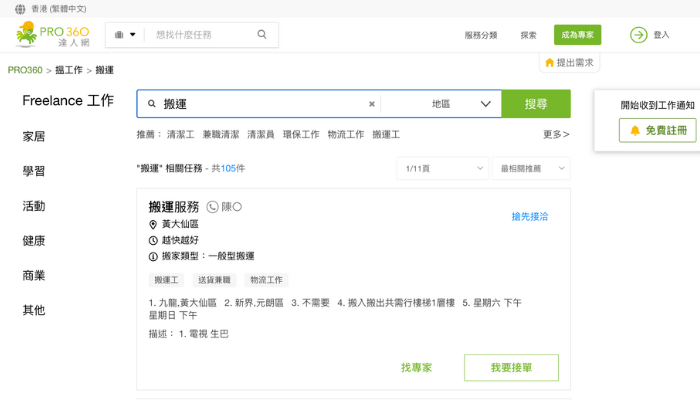Click the 105 results count
The image size is (700, 400).
tap(228, 168)
